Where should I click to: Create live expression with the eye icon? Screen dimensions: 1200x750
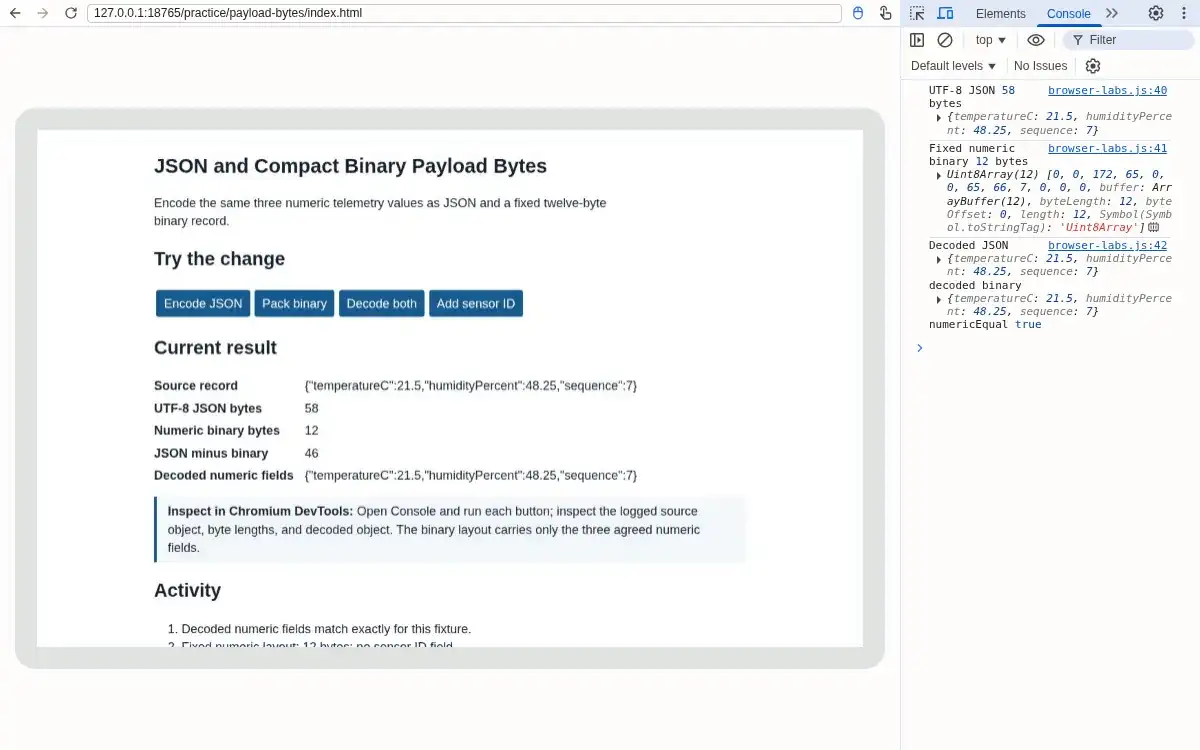pyautogui.click(x=1036, y=40)
